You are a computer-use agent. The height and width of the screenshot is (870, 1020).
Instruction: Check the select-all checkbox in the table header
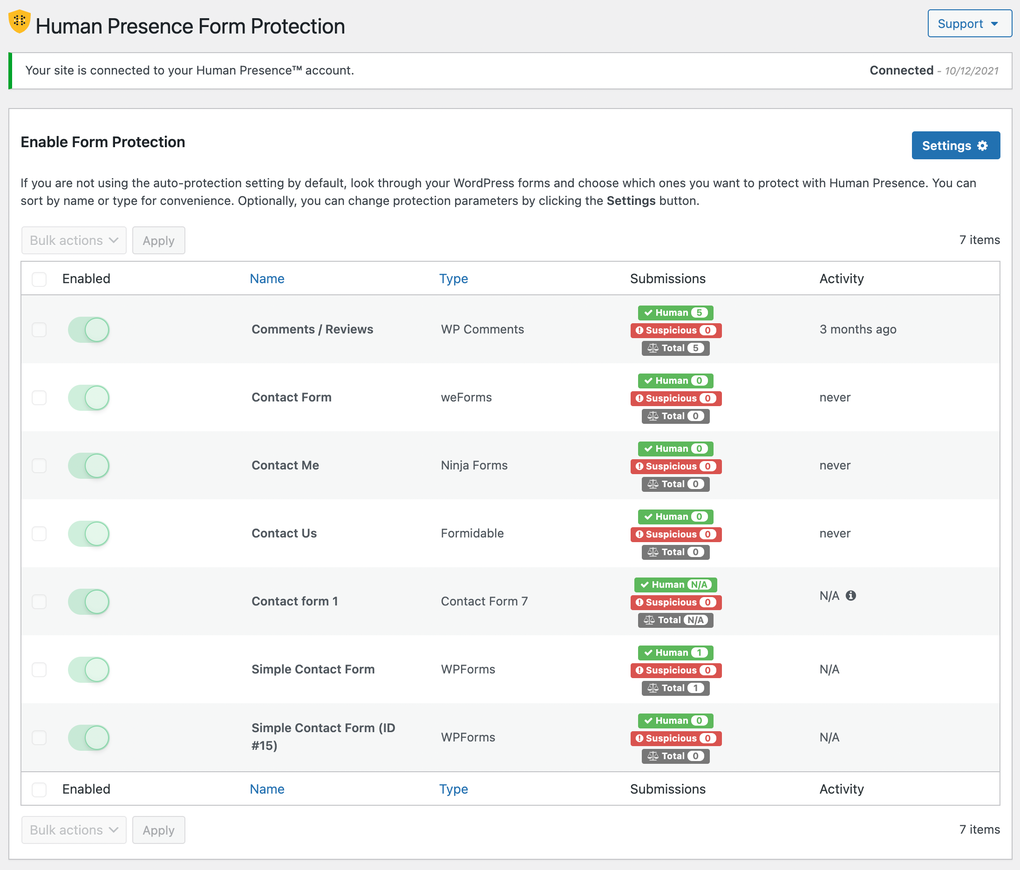tap(39, 279)
